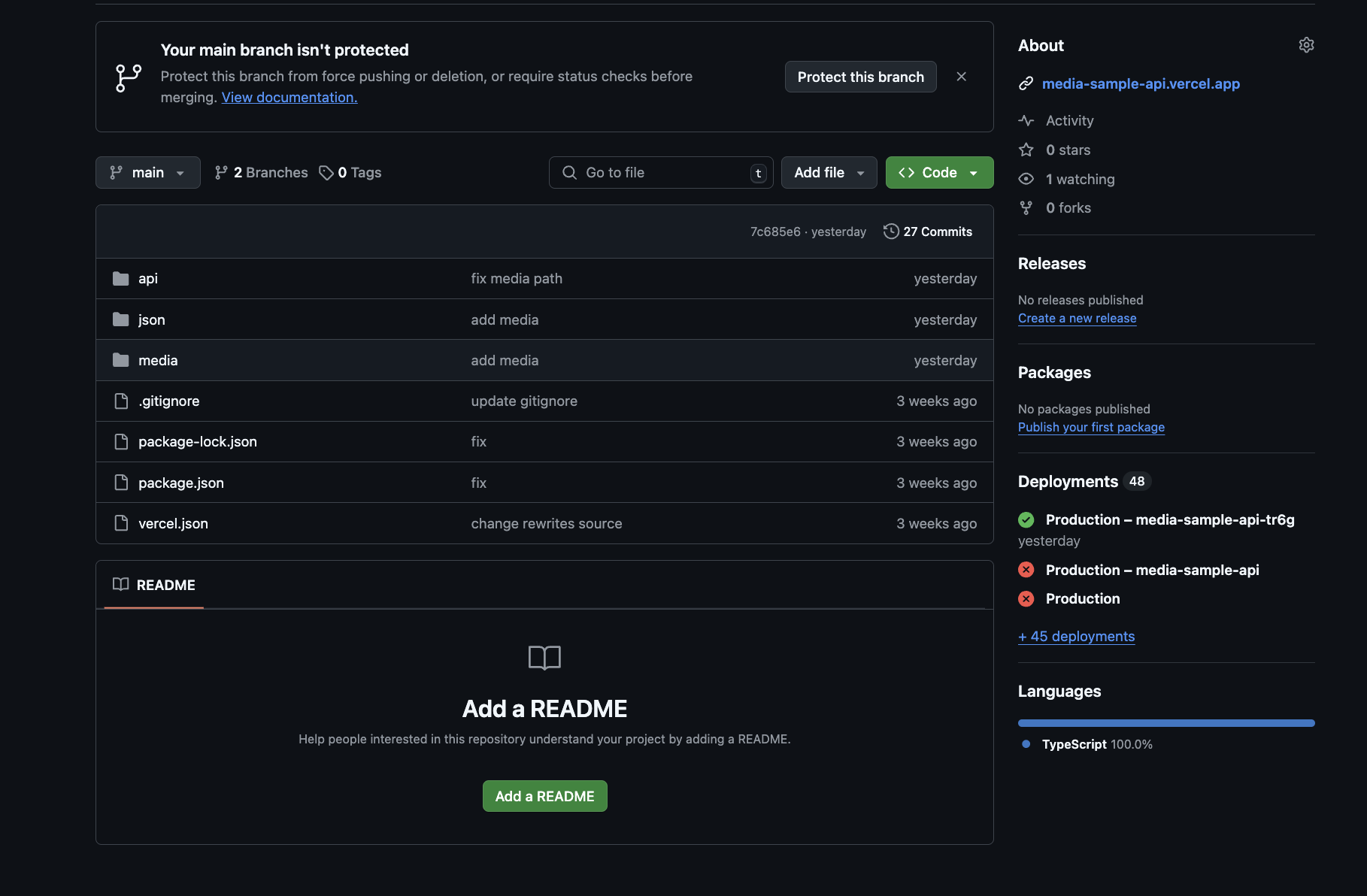Select the README tab

[x=154, y=585]
